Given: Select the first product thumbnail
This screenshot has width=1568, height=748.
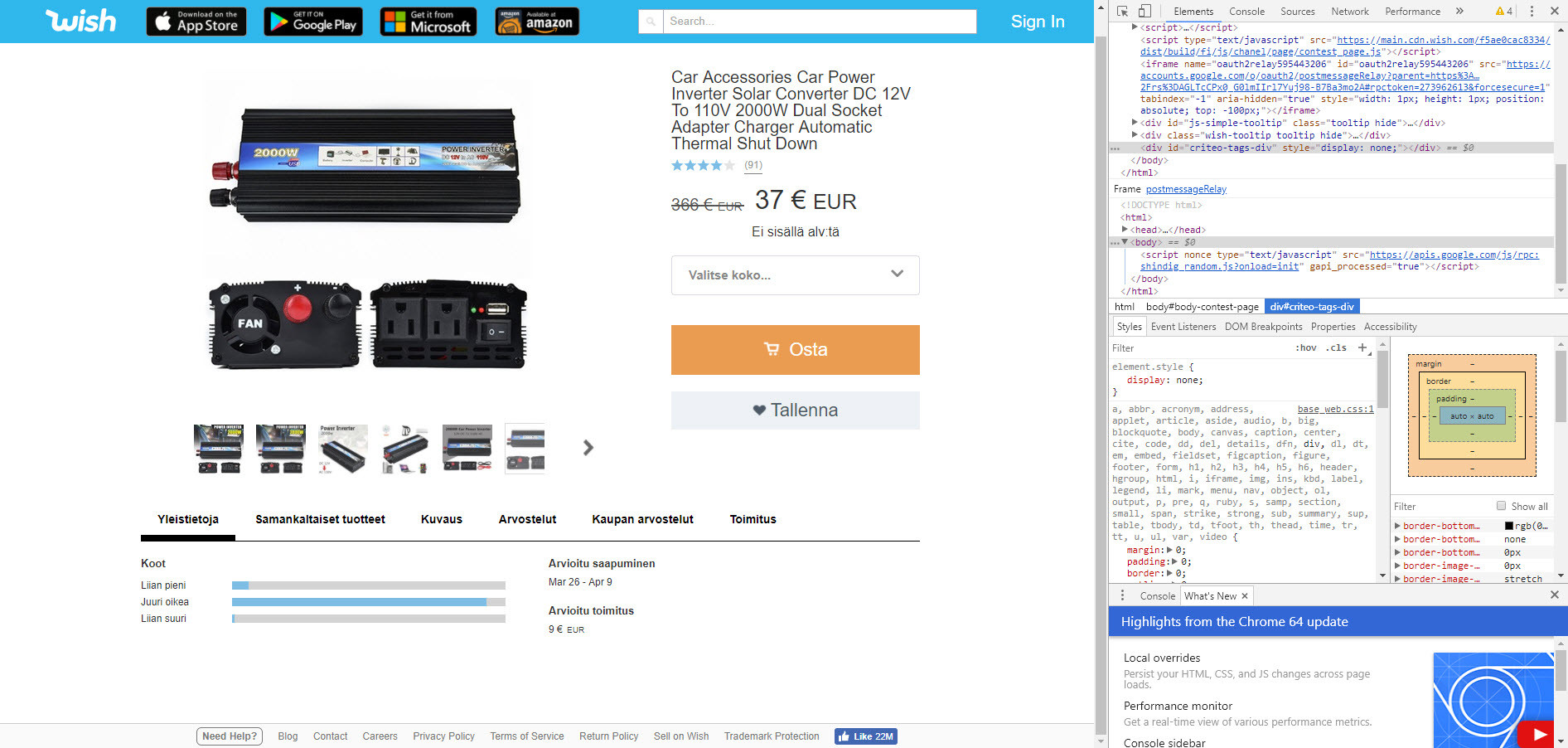Looking at the screenshot, I should [x=218, y=449].
